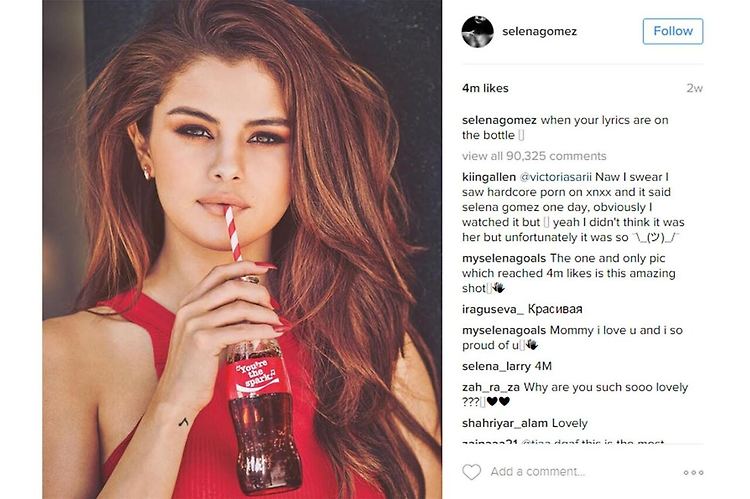Follow the selenagomez account
750x499 pixels.
point(673,31)
